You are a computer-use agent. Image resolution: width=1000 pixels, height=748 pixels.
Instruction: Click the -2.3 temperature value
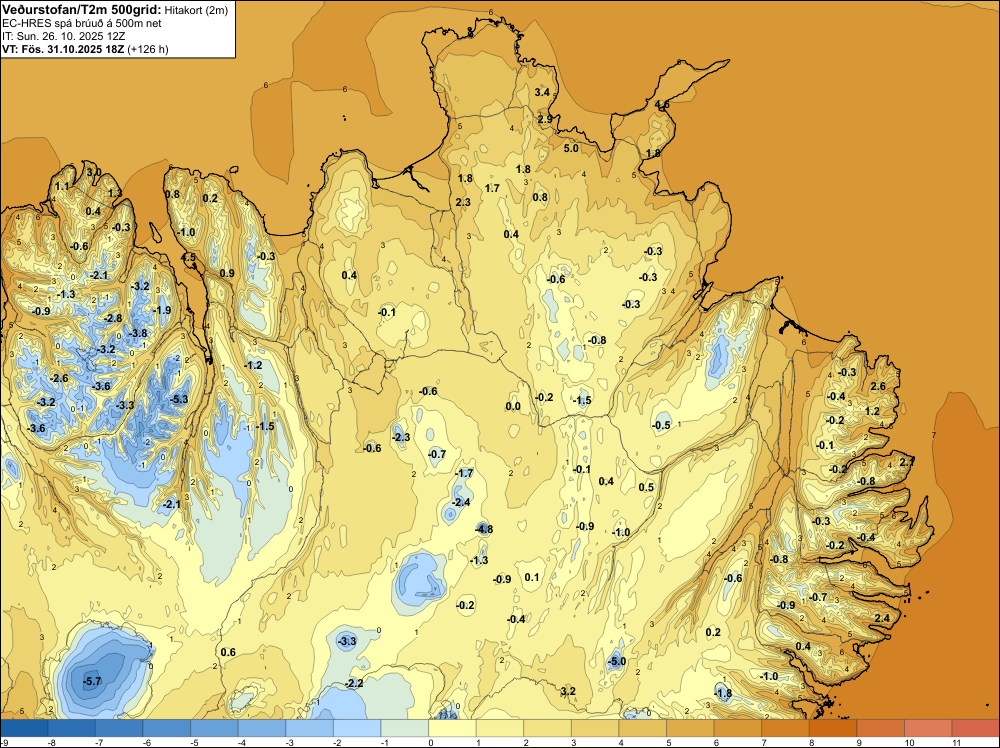pos(401,437)
